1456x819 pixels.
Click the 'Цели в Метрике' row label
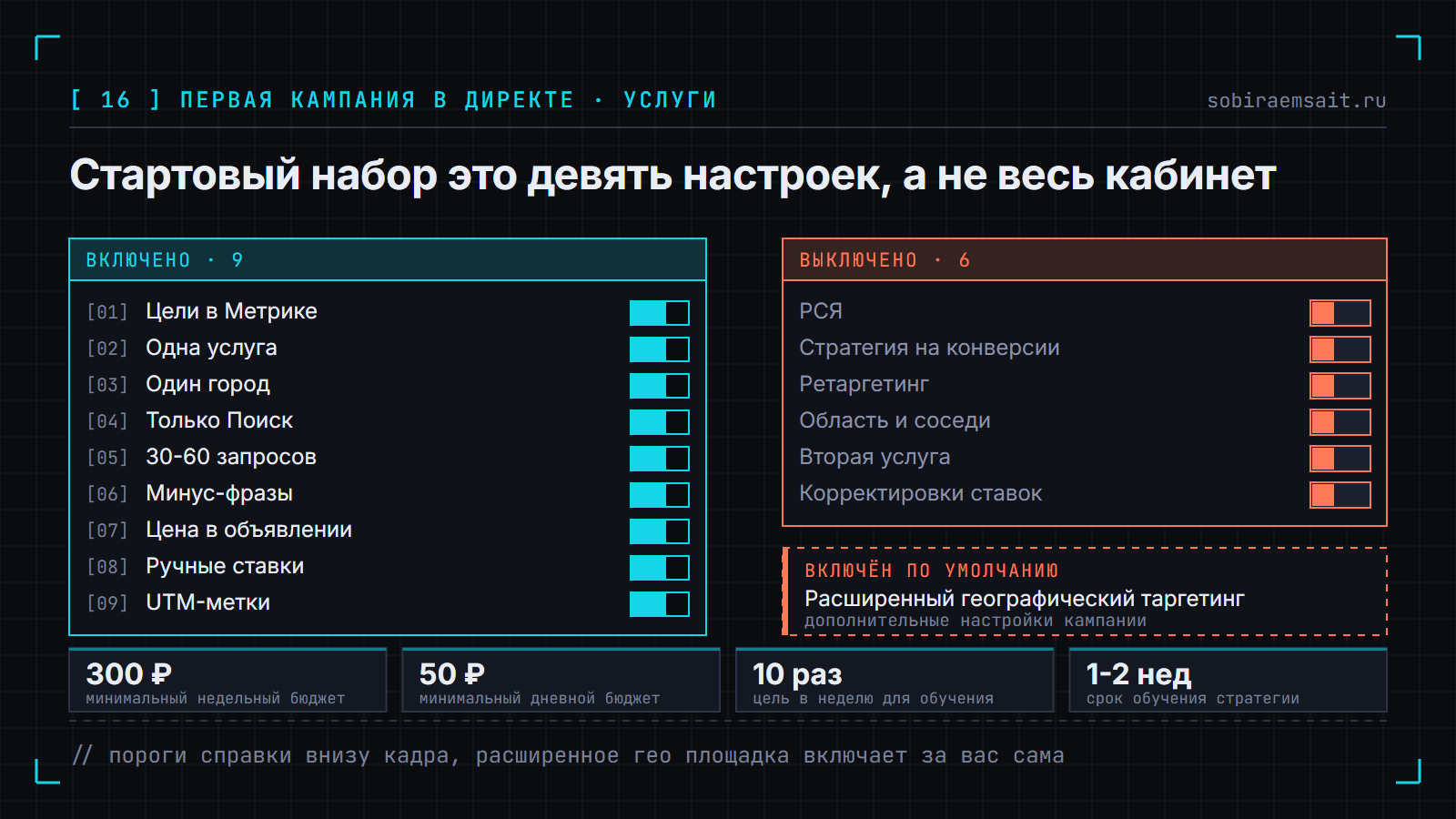(231, 311)
